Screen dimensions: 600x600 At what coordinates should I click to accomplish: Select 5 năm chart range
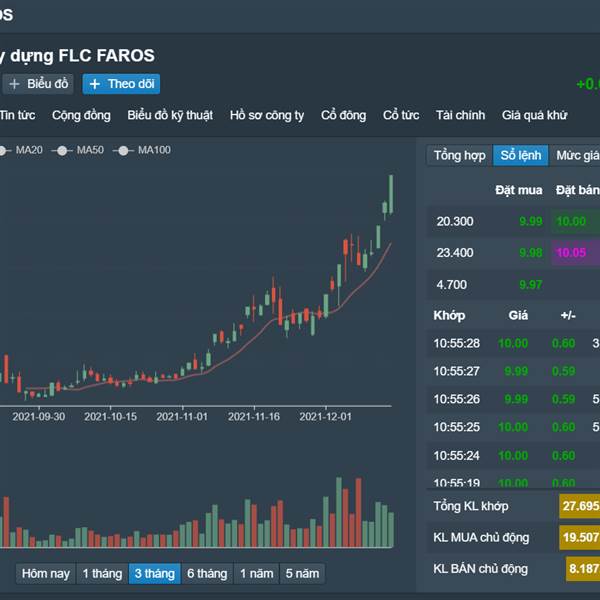302,574
